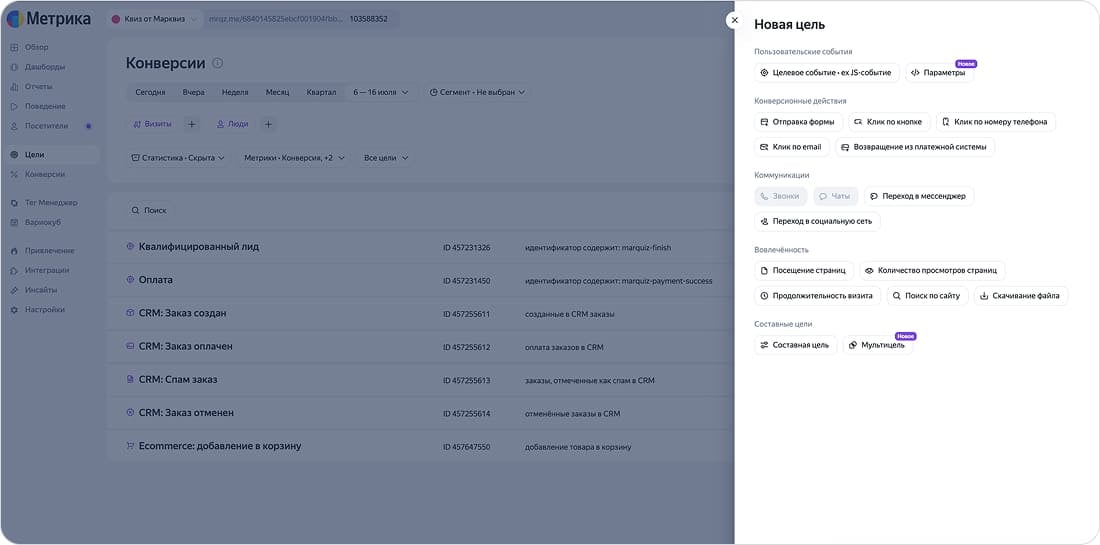
Task: Open the CRM: Заказ отменен goal row
Action: pyautogui.click(x=421, y=412)
